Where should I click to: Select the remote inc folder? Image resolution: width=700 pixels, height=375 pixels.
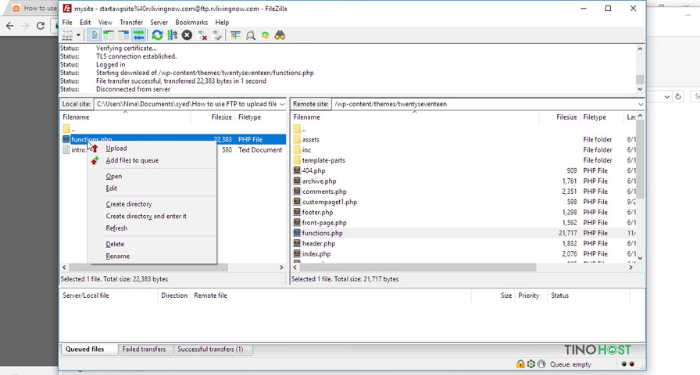coord(306,150)
